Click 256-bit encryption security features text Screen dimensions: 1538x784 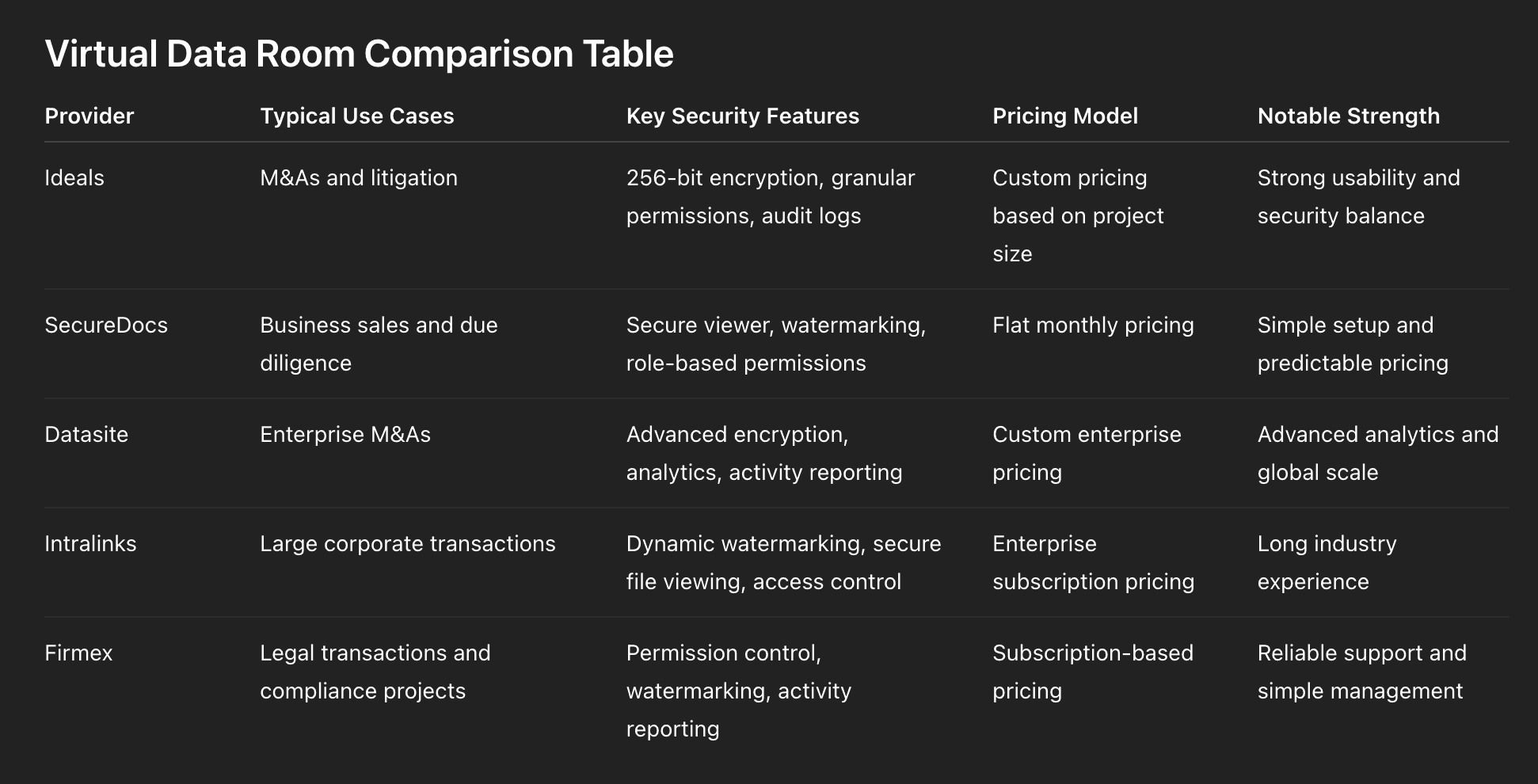coord(771,196)
